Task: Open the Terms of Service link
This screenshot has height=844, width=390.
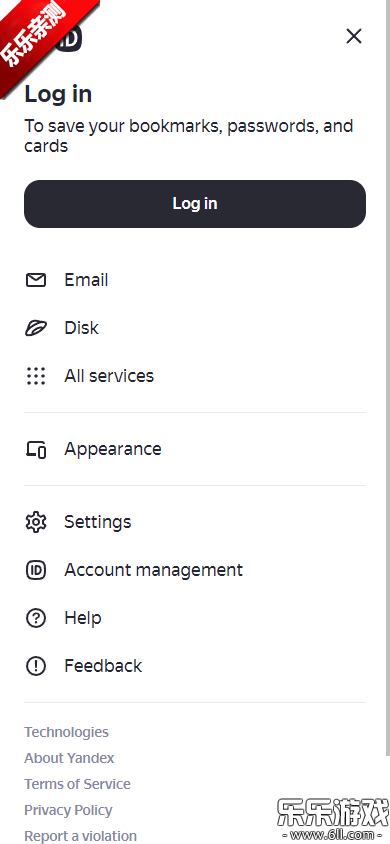Action: click(x=77, y=784)
